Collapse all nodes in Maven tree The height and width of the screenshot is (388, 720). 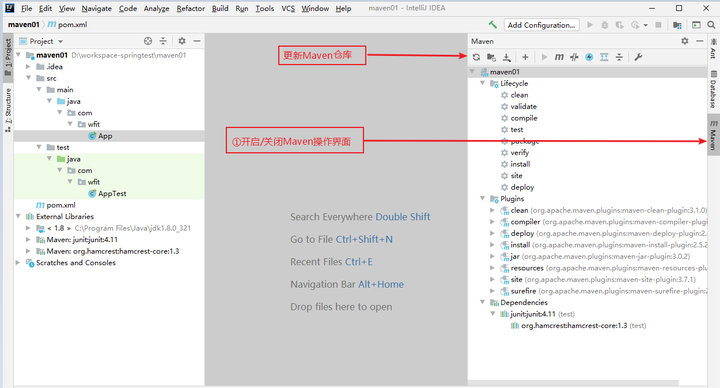click(619, 57)
